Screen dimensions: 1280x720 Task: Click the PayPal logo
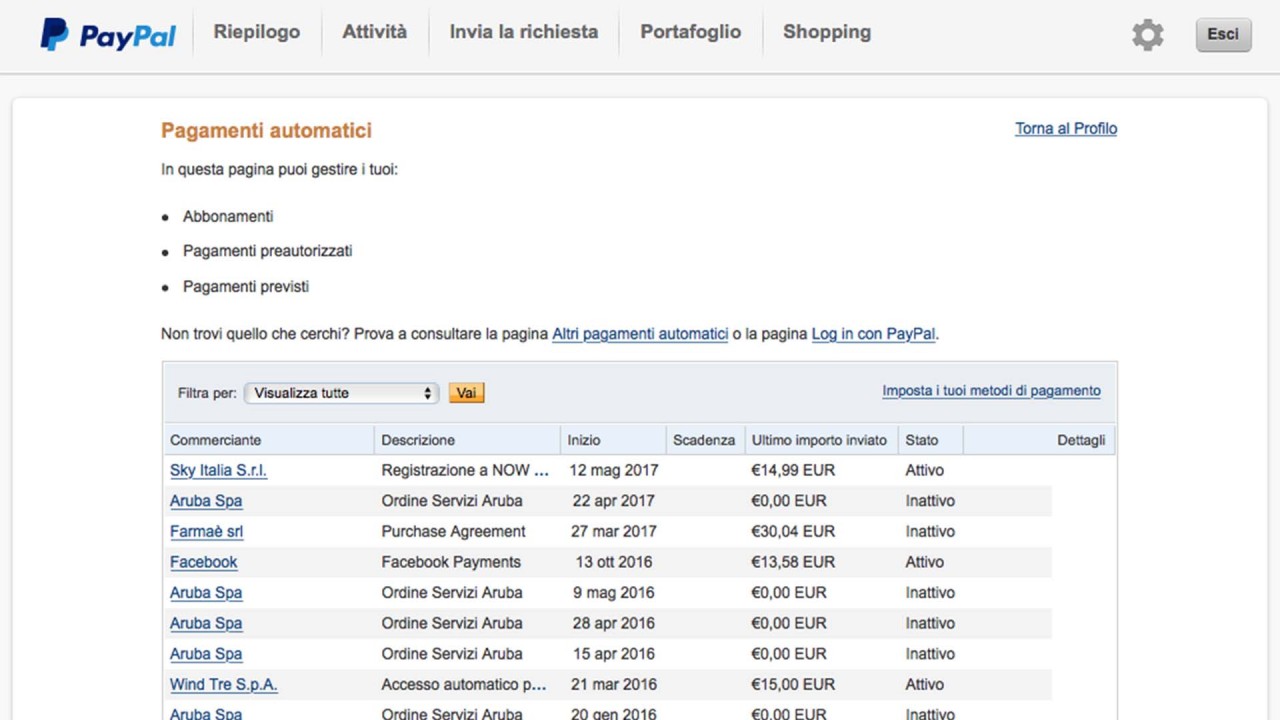point(108,35)
